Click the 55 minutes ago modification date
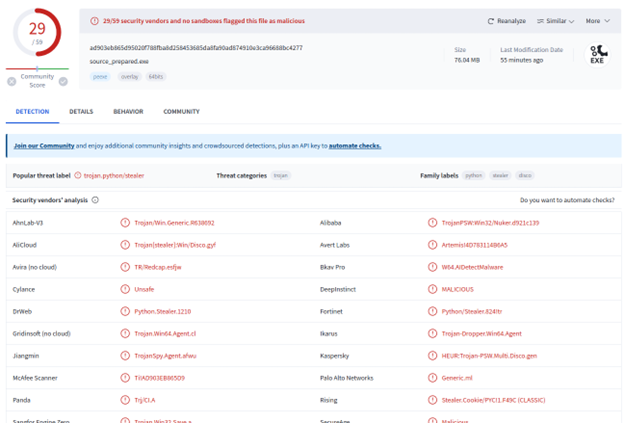 coord(522,60)
